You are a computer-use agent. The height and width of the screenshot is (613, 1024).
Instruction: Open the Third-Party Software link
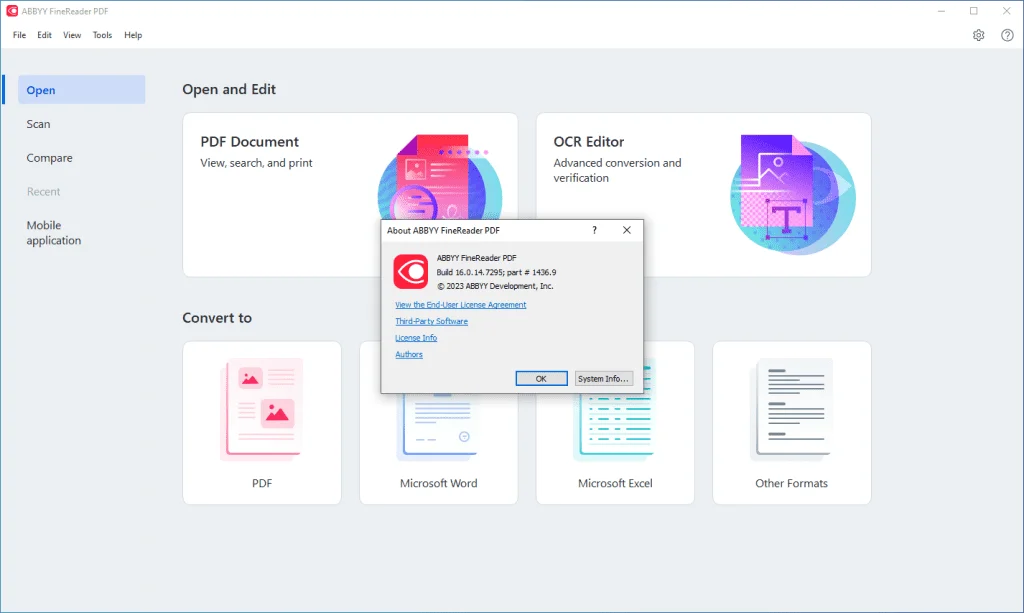[431, 321]
